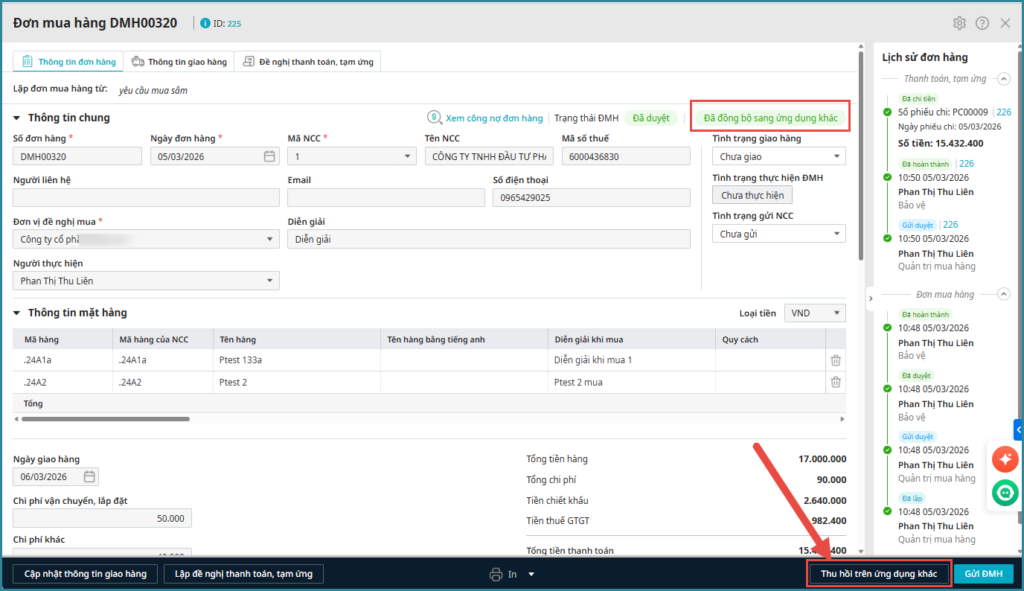The height and width of the screenshot is (591, 1024).
Task: Open Đề nghị thanh toán, tạm ứng tab
Action: (x=308, y=62)
